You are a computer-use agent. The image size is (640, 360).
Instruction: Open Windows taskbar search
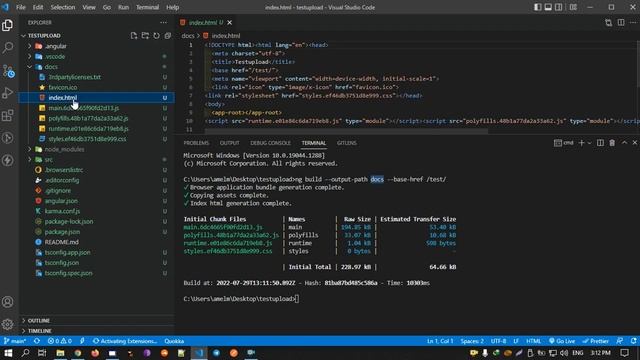25,353
